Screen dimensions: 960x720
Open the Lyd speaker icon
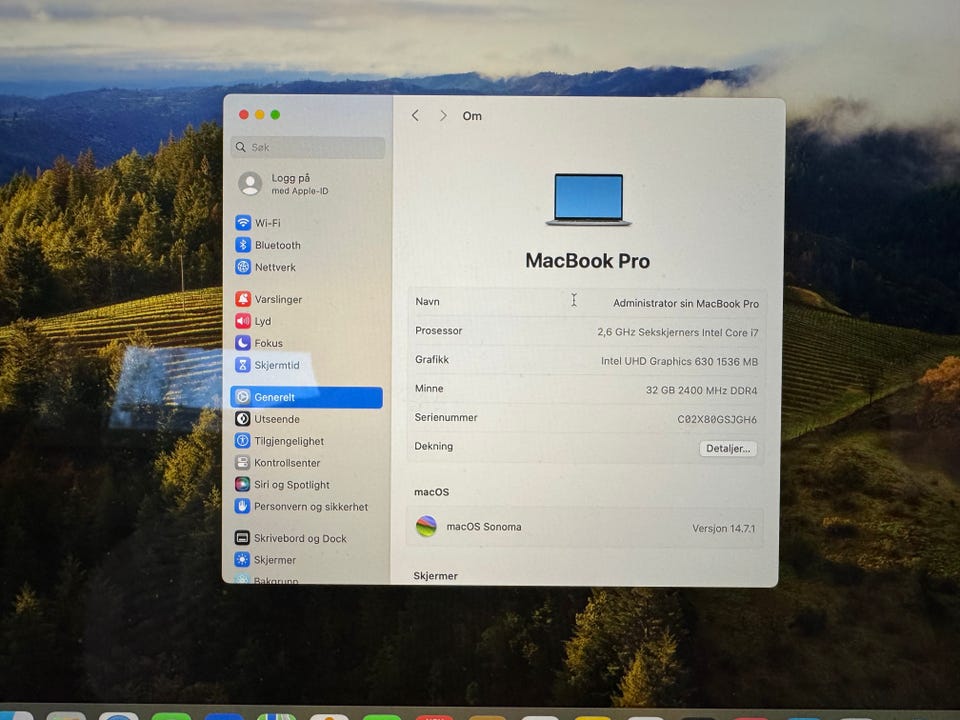(x=243, y=321)
